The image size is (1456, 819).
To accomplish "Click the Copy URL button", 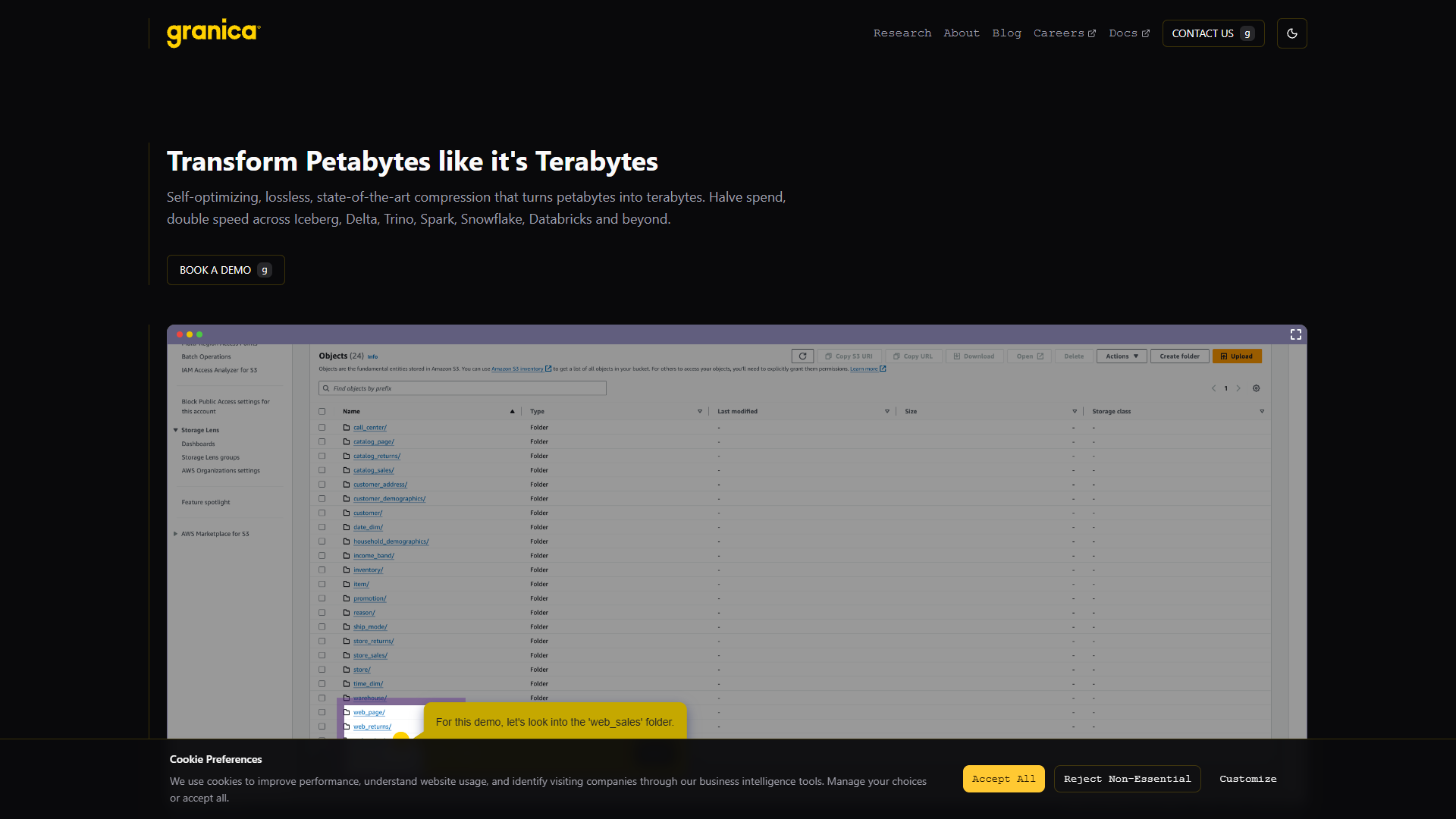I will coord(913,356).
